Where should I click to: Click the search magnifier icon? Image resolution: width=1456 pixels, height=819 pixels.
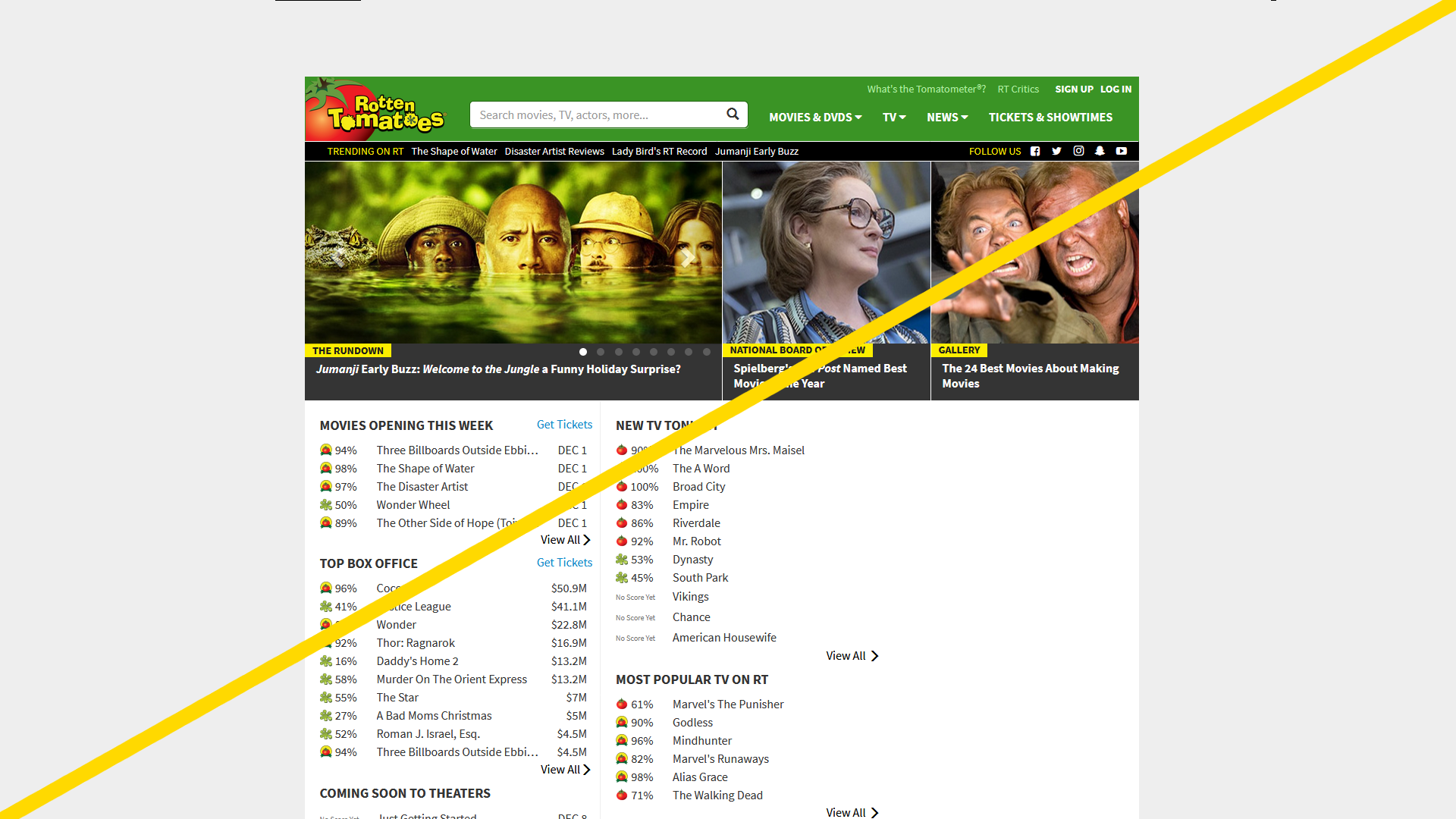pos(733,115)
